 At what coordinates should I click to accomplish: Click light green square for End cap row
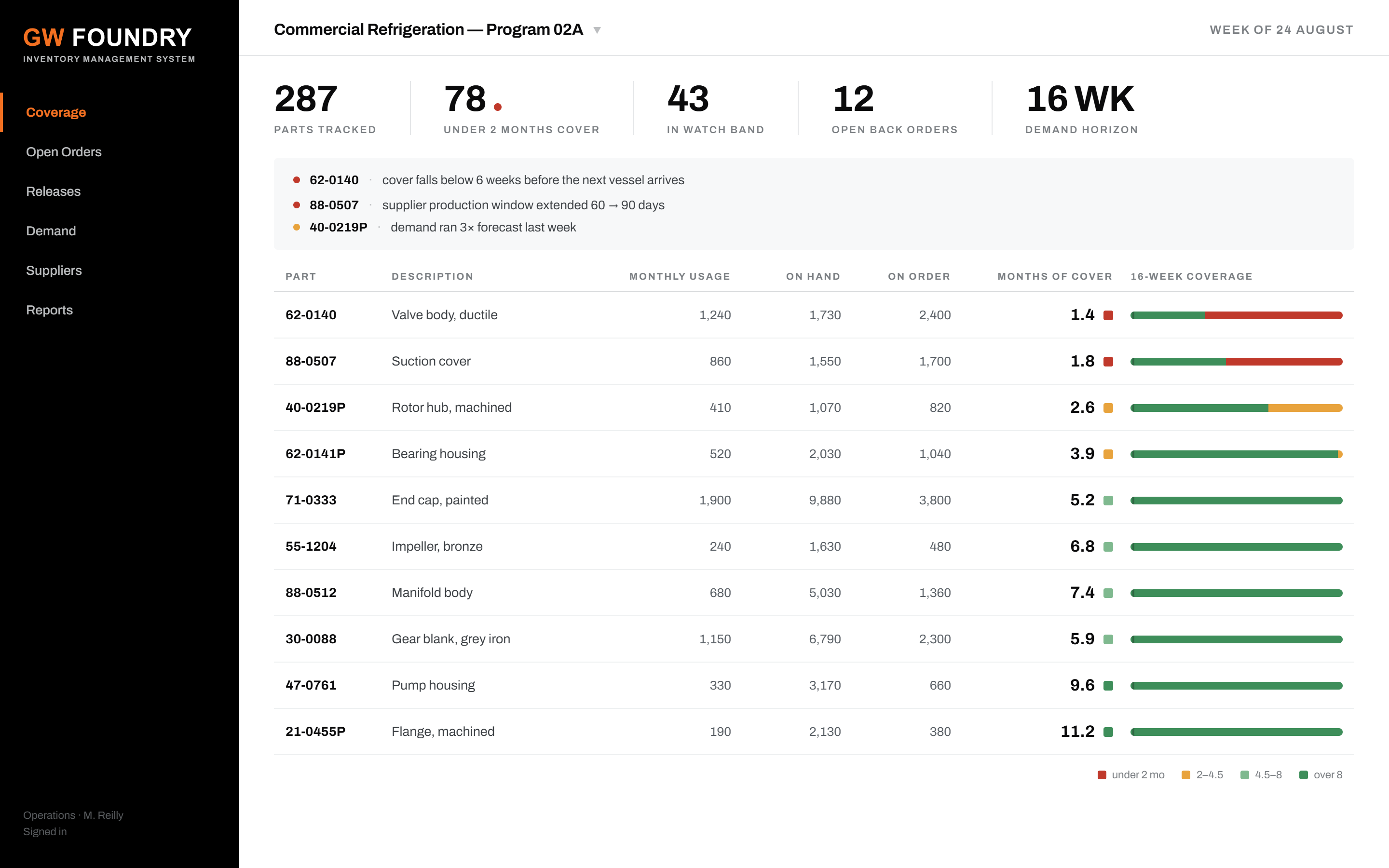pyautogui.click(x=1108, y=501)
